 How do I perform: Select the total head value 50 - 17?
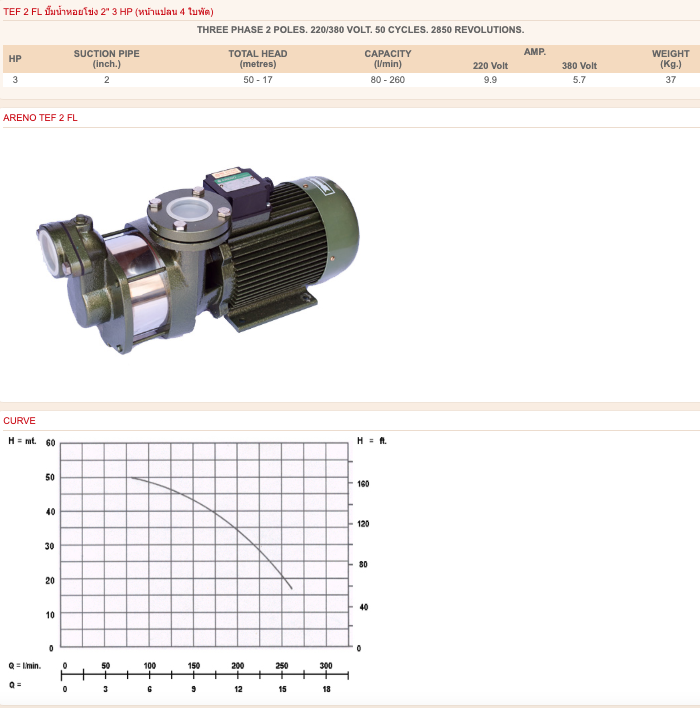click(x=258, y=80)
